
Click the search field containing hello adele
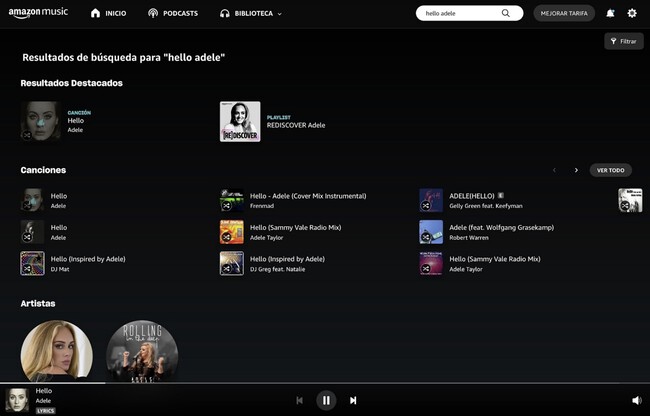pyautogui.click(x=469, y=13)
